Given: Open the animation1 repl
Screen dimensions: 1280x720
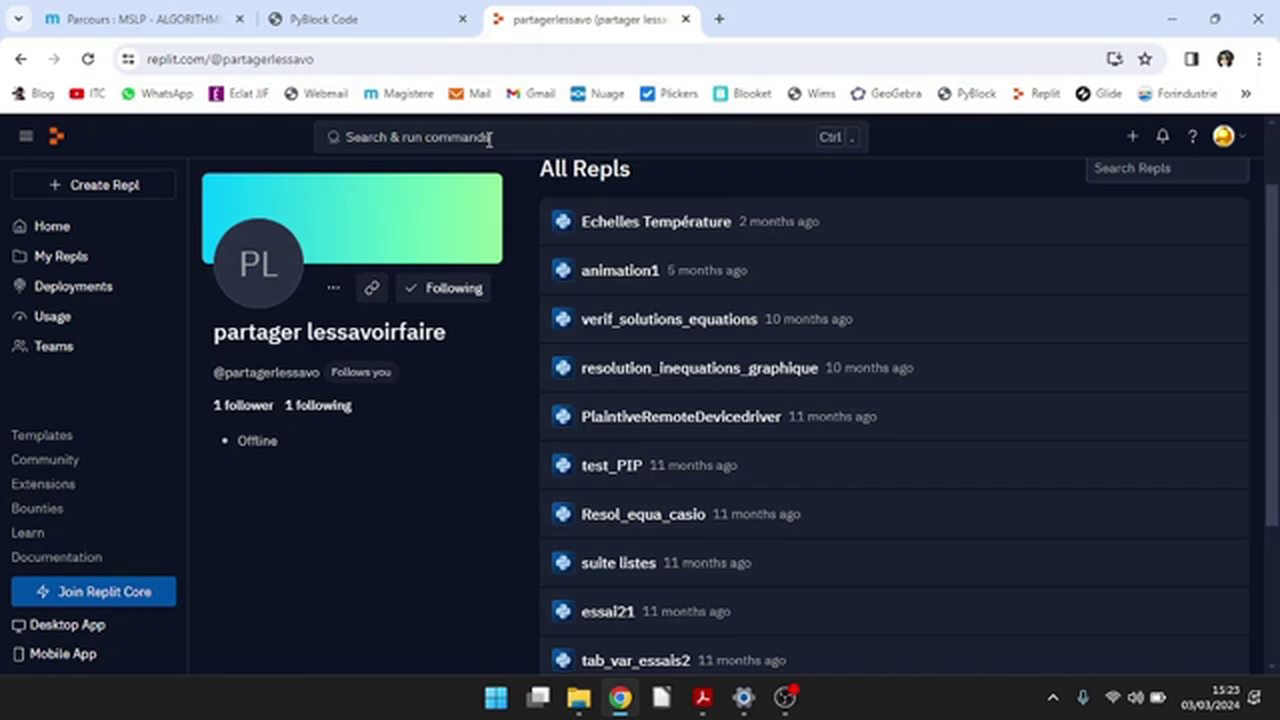Looking at the screenshot, I should pos(619,270).
